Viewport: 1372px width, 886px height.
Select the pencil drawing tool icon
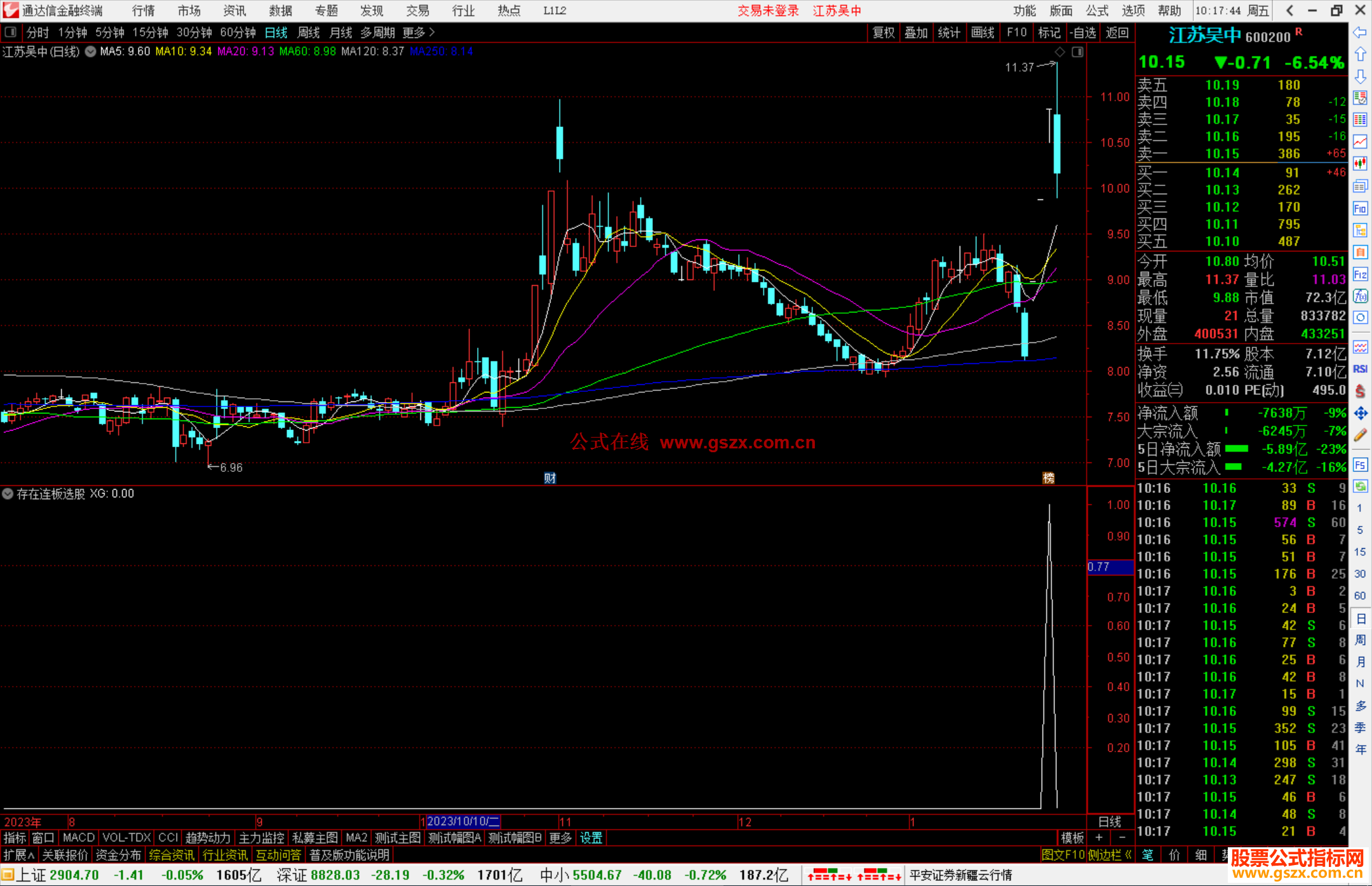click(1360, 435)
